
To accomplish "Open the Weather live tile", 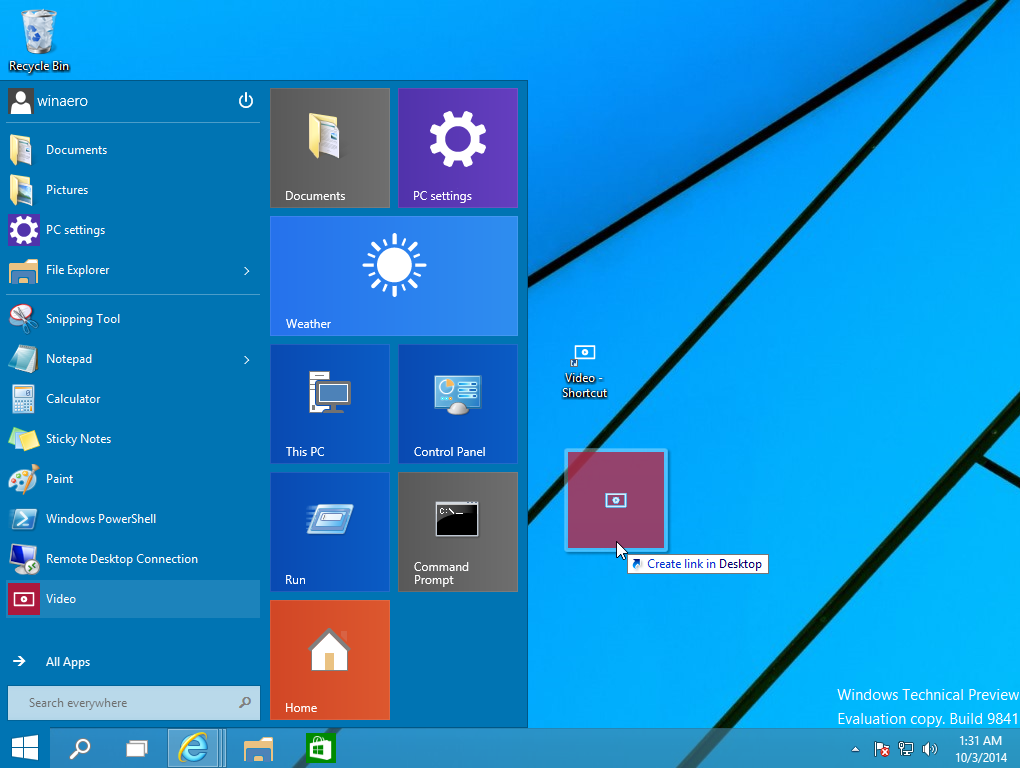I will pyautogui.click(x=393, y=276).
